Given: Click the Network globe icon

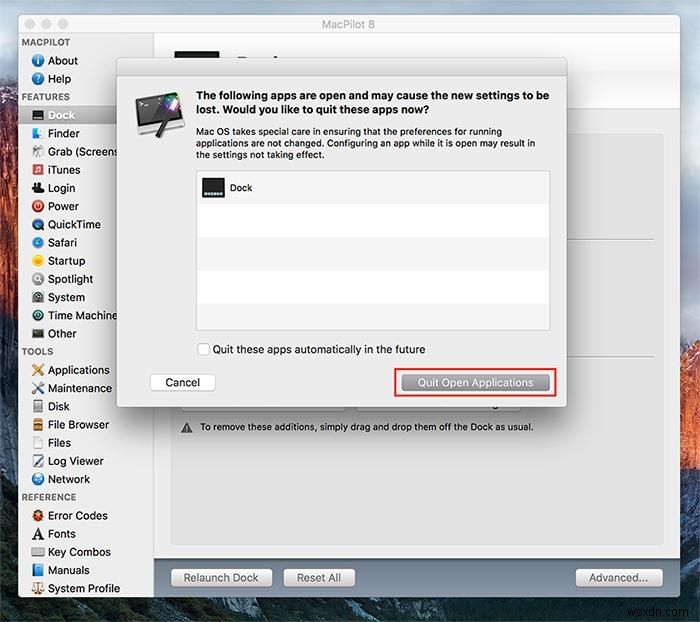Looking at the screenshot, I should click(38, 479).
